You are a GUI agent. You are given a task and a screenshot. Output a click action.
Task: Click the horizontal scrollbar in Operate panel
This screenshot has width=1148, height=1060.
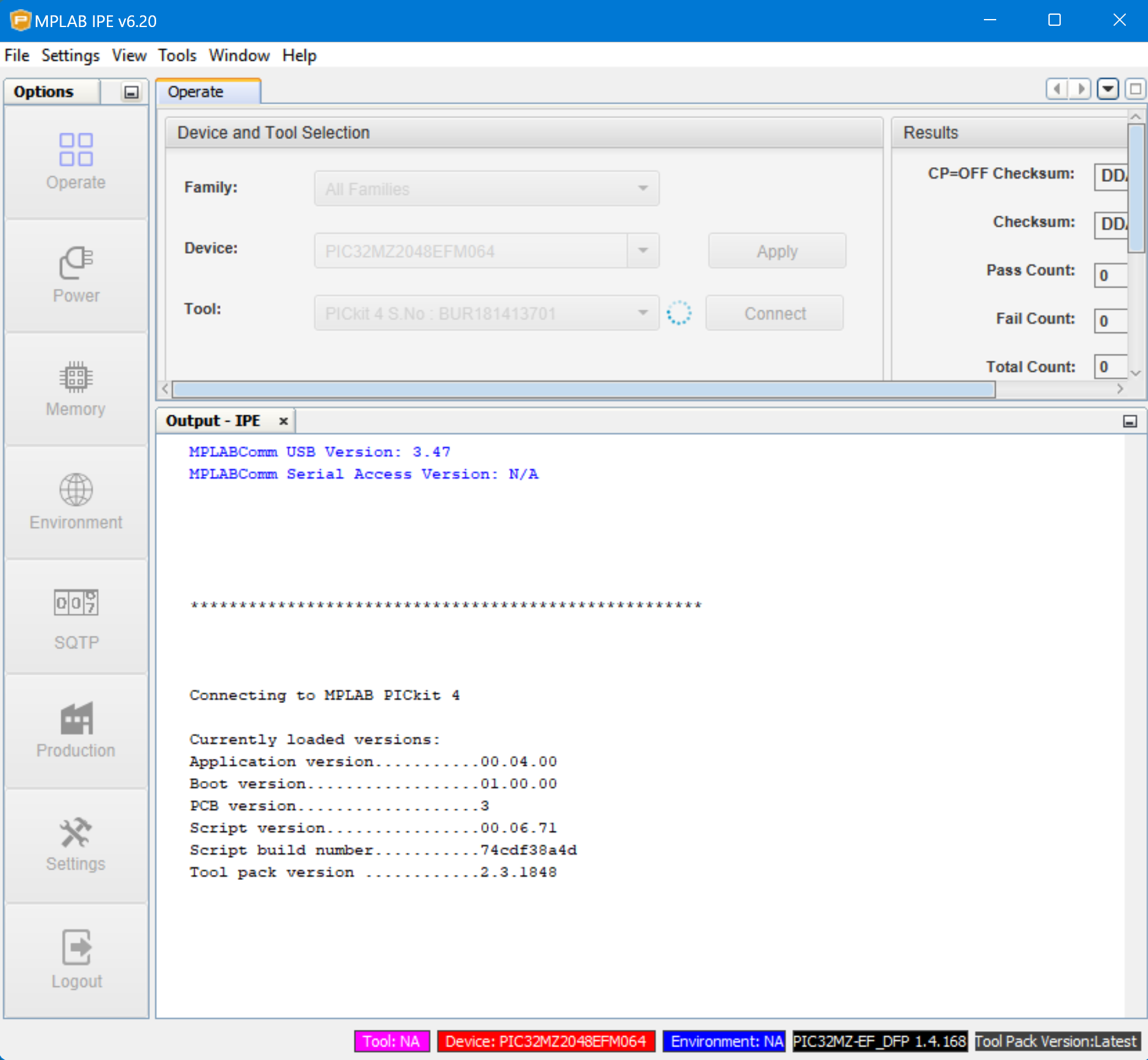coord(584,389)
